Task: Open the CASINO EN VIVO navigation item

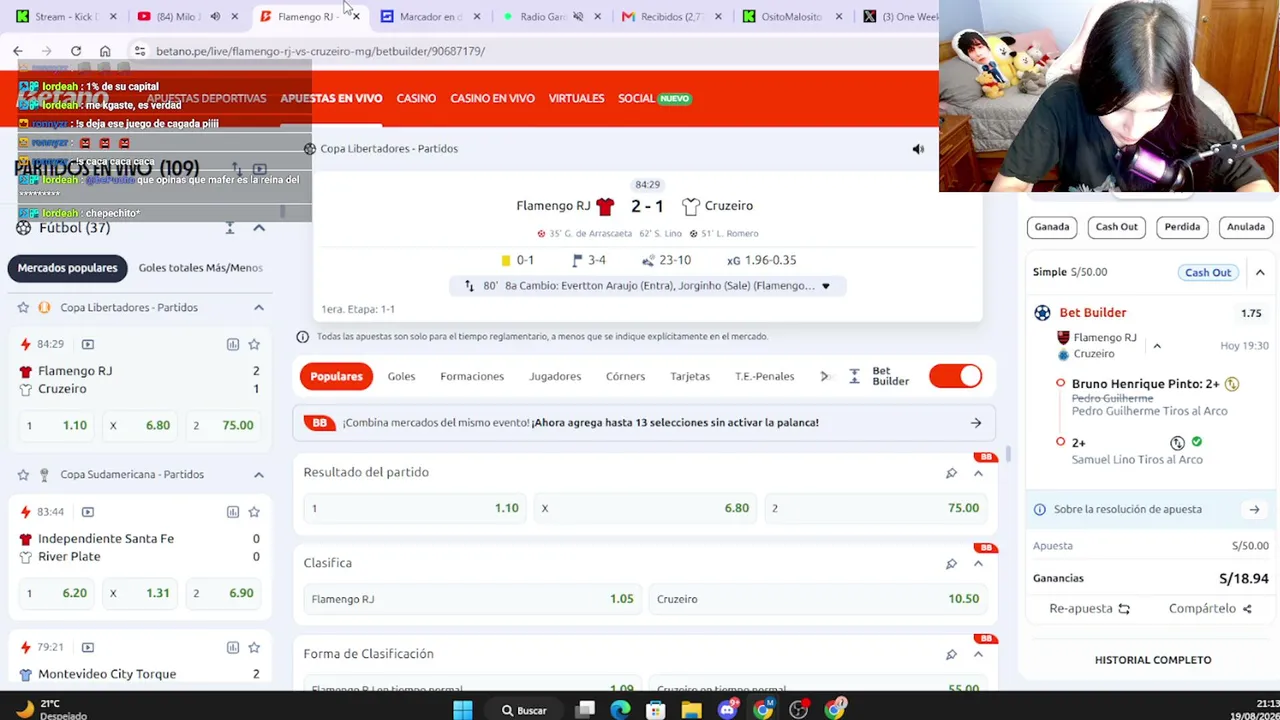Action: [x=492, y=99]
